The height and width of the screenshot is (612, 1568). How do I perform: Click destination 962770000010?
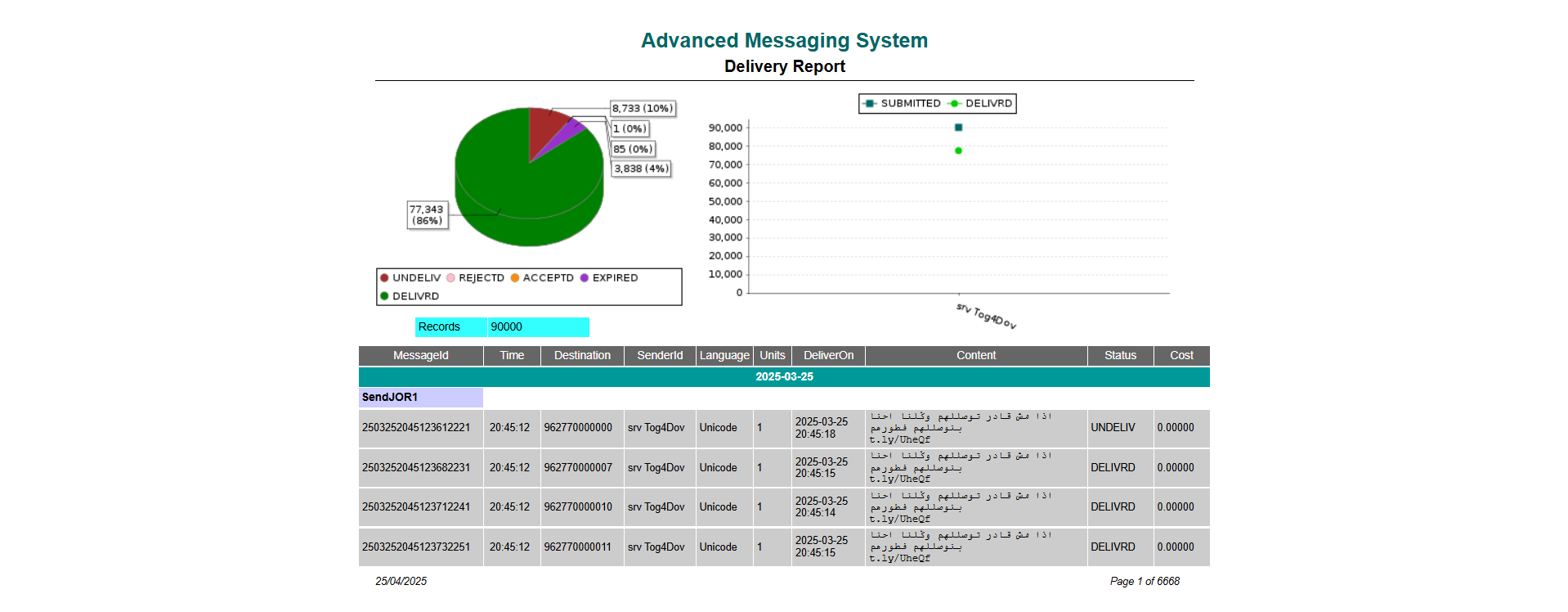(578, 507)
